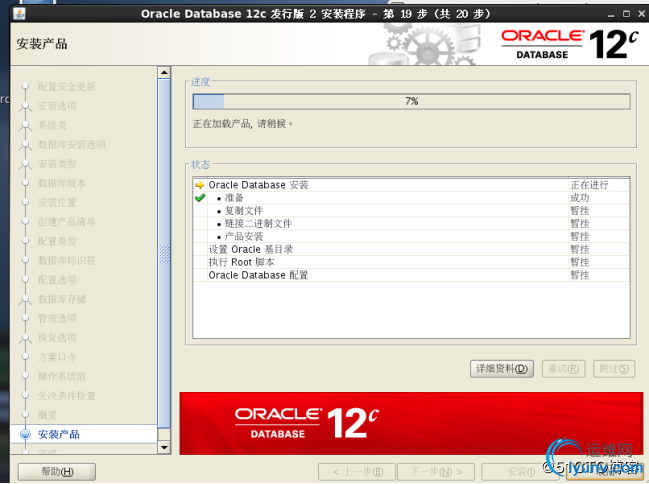The image size is (649, 484).
Task: Click the 上一步(B) back button
Action: point(357,472)
